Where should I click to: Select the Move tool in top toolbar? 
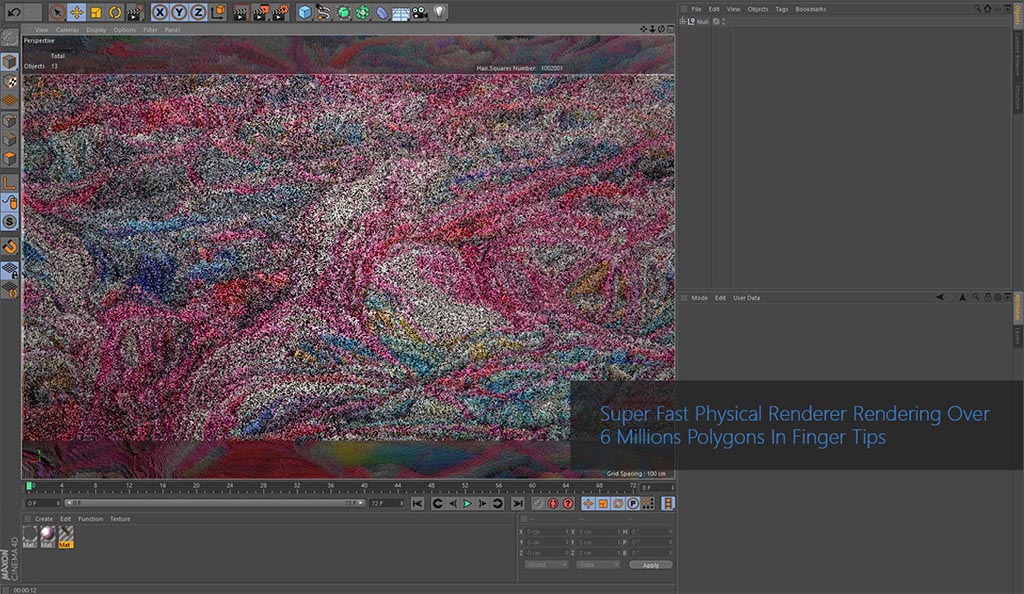[76, 13]
